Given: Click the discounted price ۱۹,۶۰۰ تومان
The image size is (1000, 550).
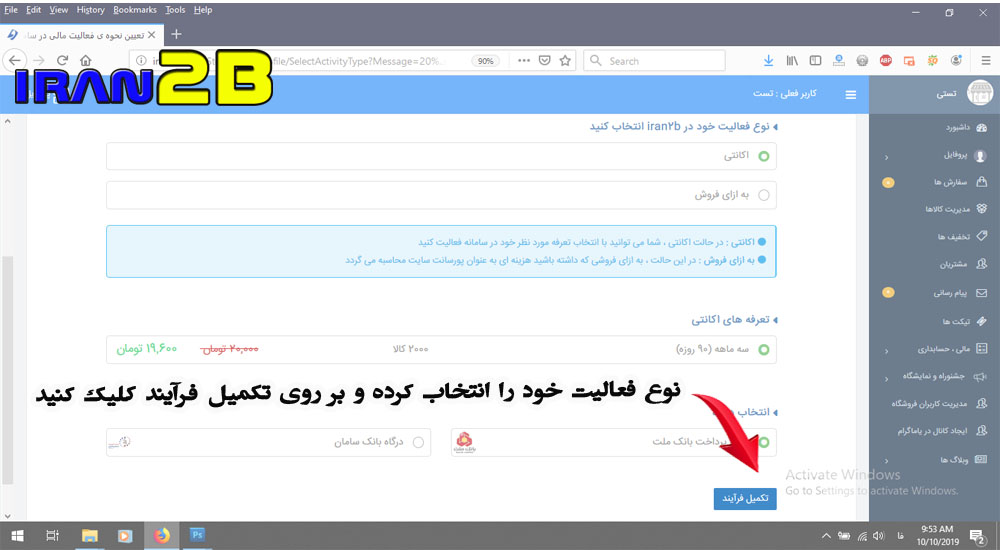Looking at the screenshot, I should pos(147,348).
